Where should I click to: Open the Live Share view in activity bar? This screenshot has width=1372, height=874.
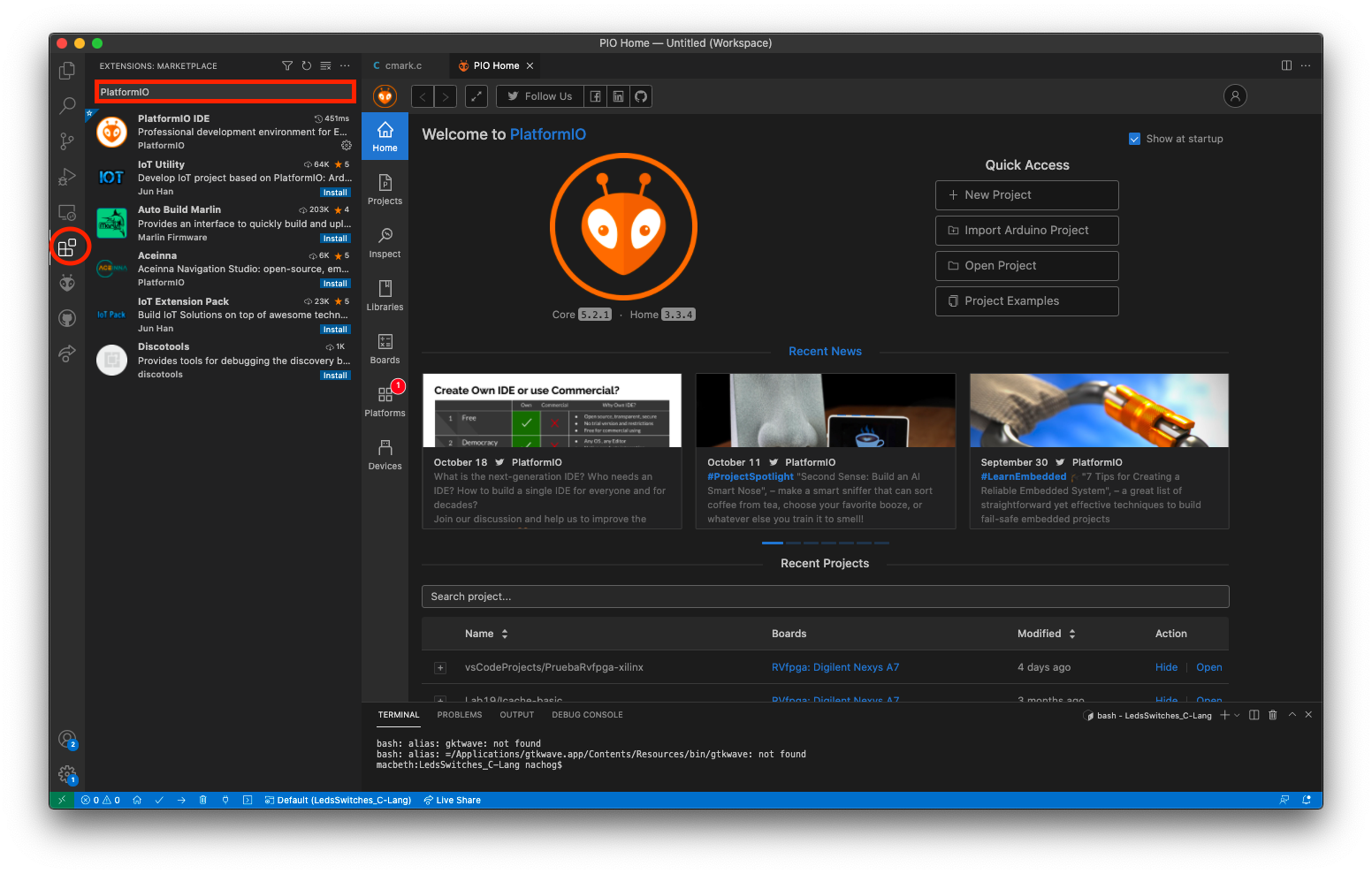(67, 353)
